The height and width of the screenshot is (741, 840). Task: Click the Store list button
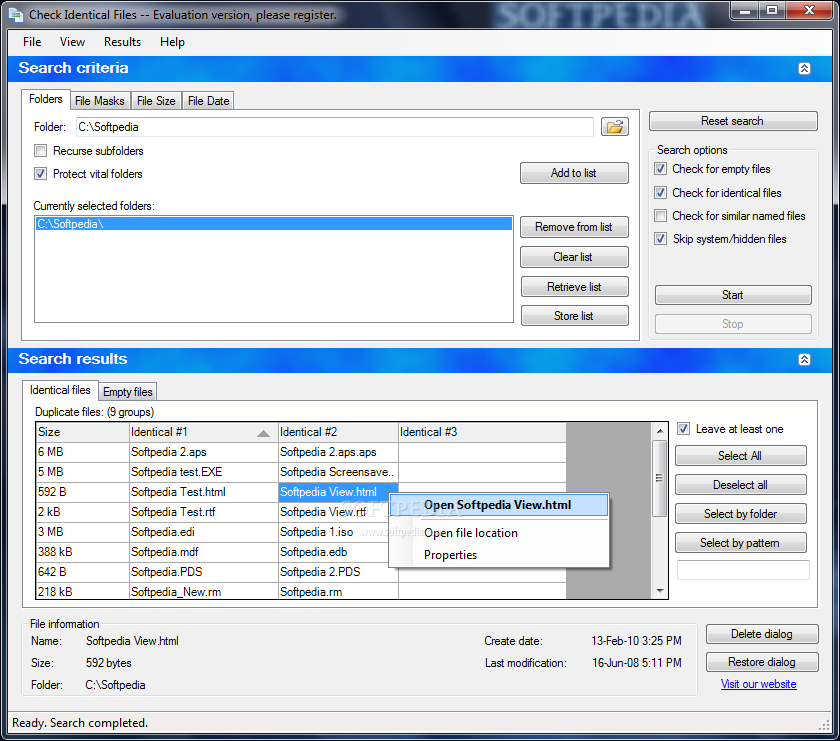pyautogui.click(x=574, y=316)
